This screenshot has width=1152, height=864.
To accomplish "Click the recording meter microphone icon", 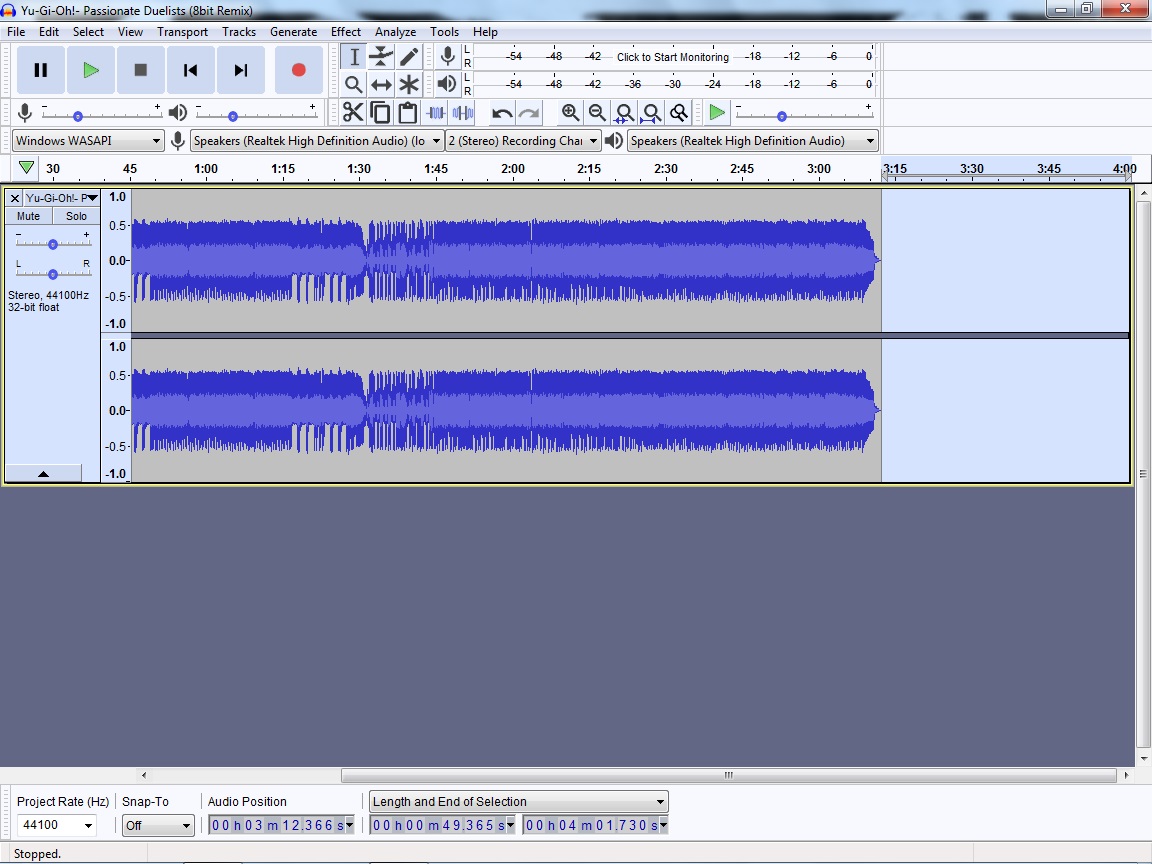I will click(x=447, y=56).
